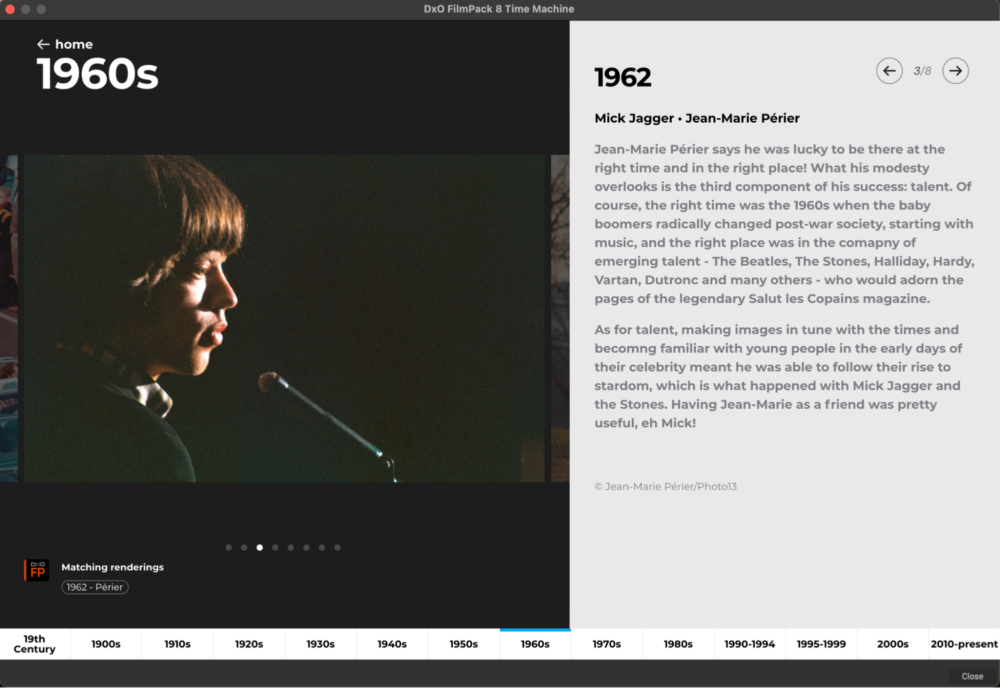Click the partially visible next photo

560,318
